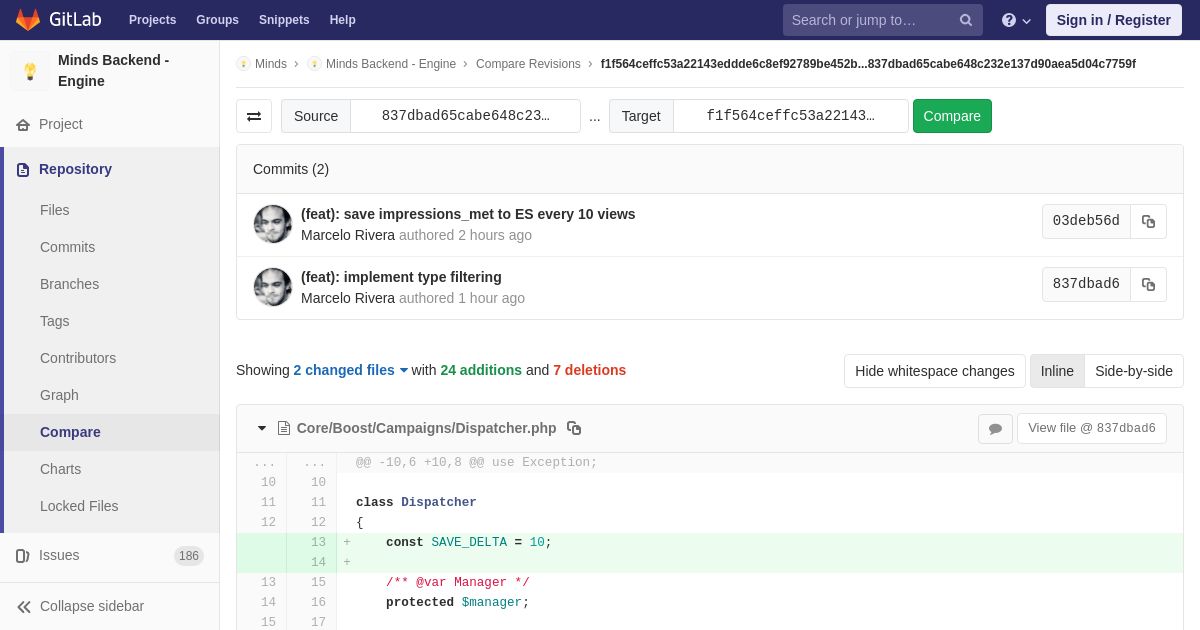
Task: Click Collapse sidebar text
Action: (x=92, y=606)
